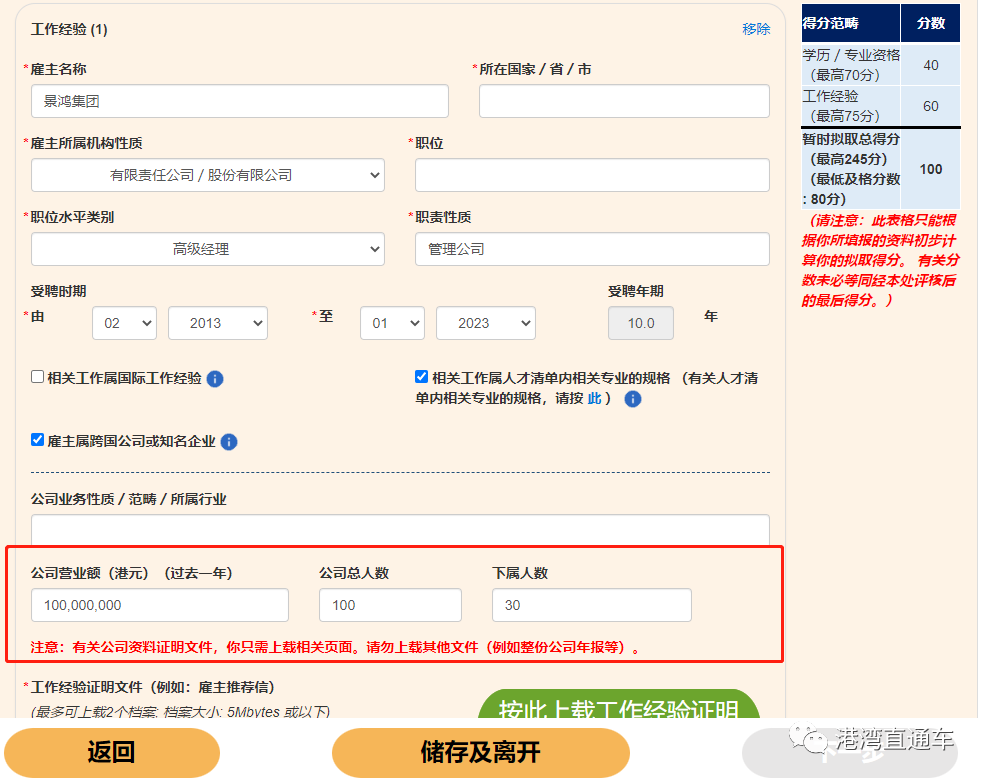Open the start year dropdown showing 2013
Screen dimensions: 986x782
coord(217,323)
